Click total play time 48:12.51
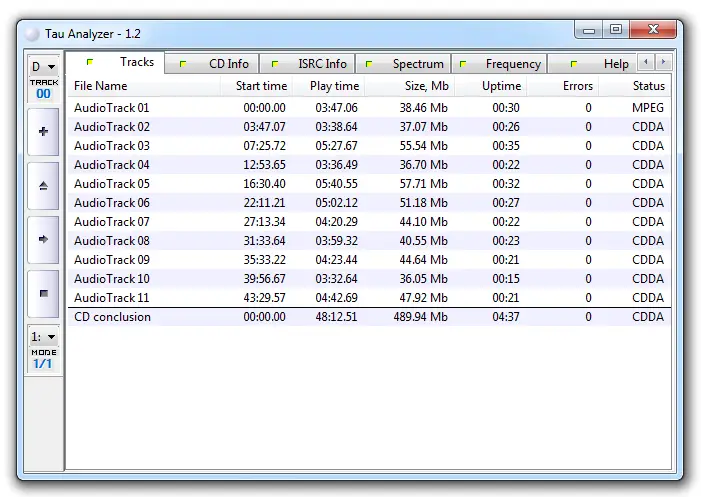Image resolution: width=701 pixels, height=497 pixels. click(336, 317)
